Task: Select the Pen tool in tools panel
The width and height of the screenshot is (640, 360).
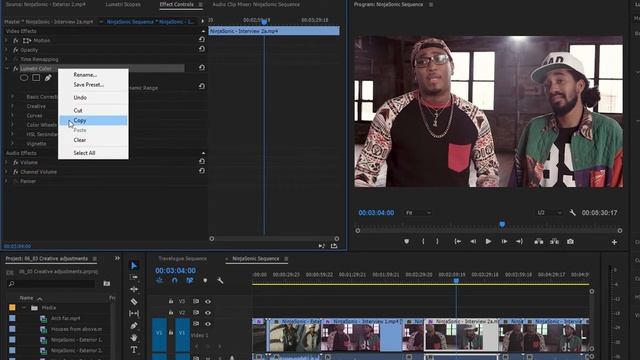Action: coord(134,325)
